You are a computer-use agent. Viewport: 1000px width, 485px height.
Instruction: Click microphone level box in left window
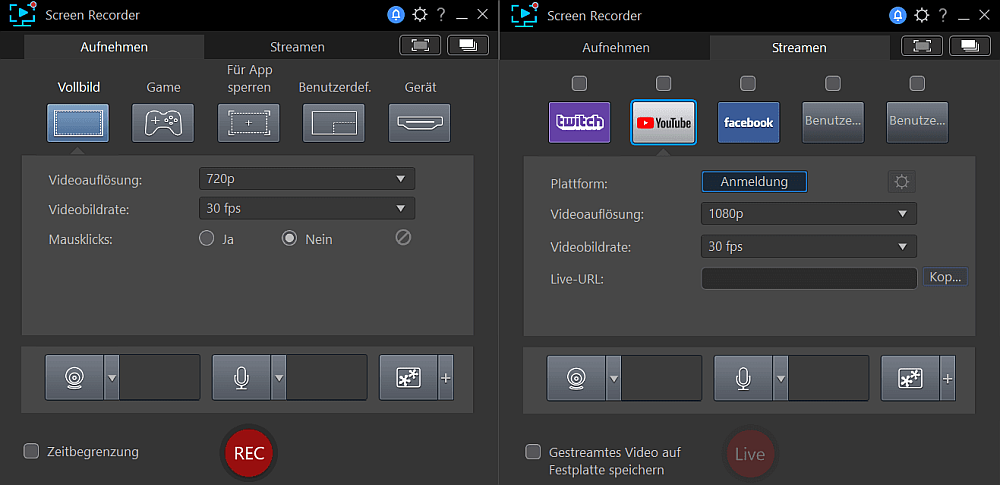click(x=327, y=378)
